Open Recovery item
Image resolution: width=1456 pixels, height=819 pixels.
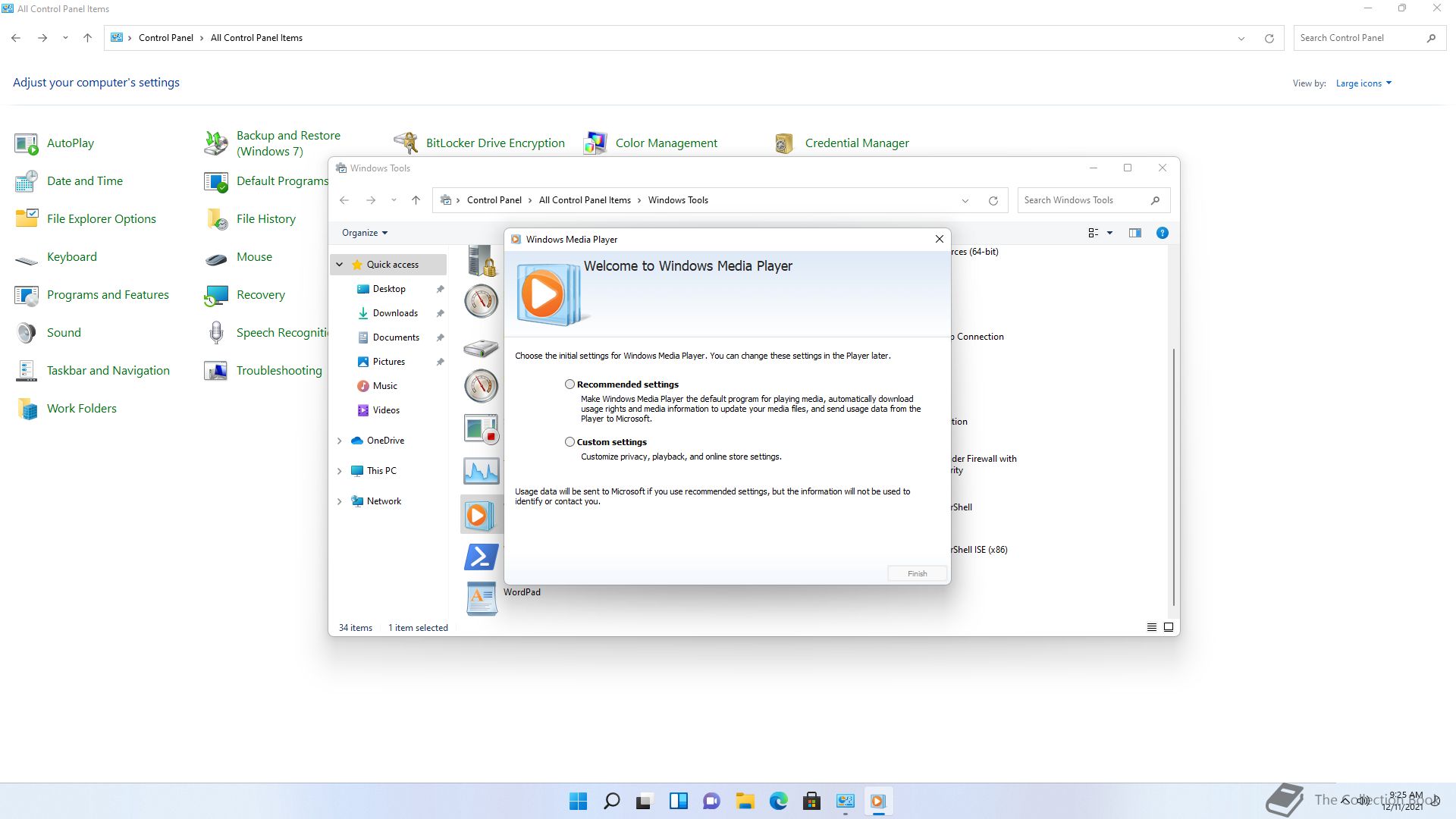click(x=245, y=294)
